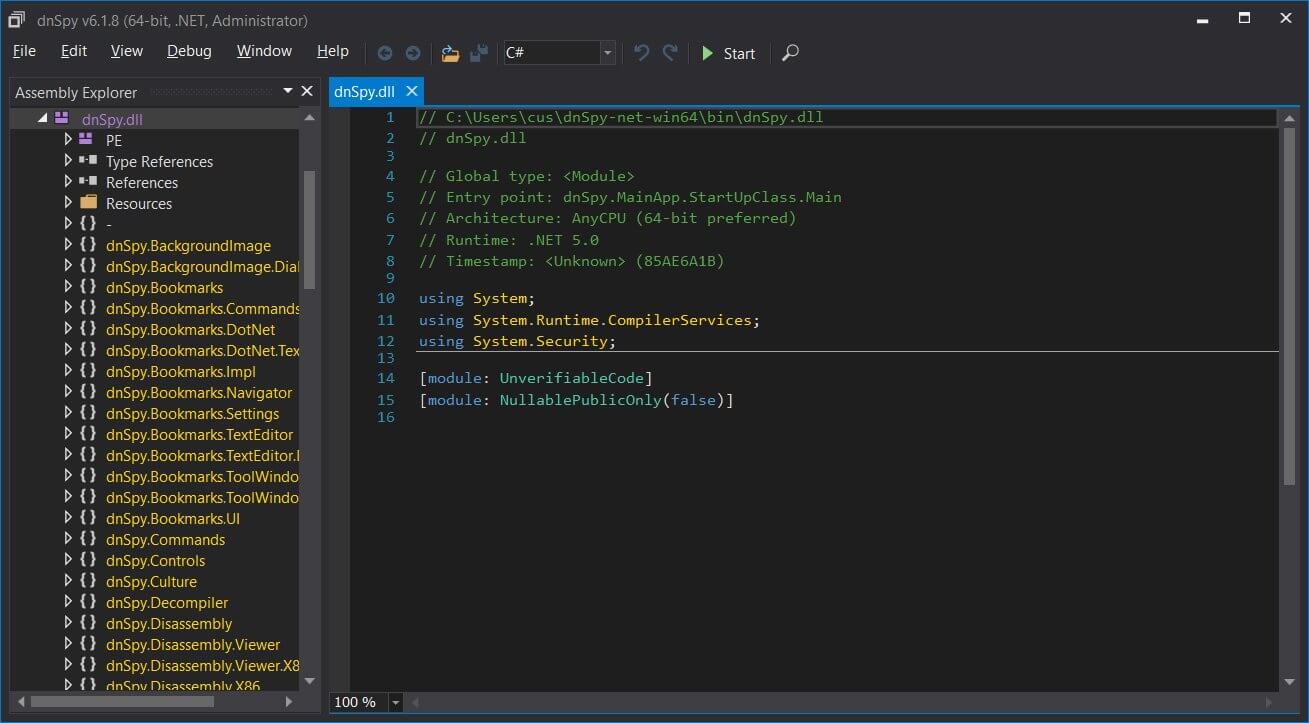Click the UnverifiableCode attribute reference

(x=572, y=378)
